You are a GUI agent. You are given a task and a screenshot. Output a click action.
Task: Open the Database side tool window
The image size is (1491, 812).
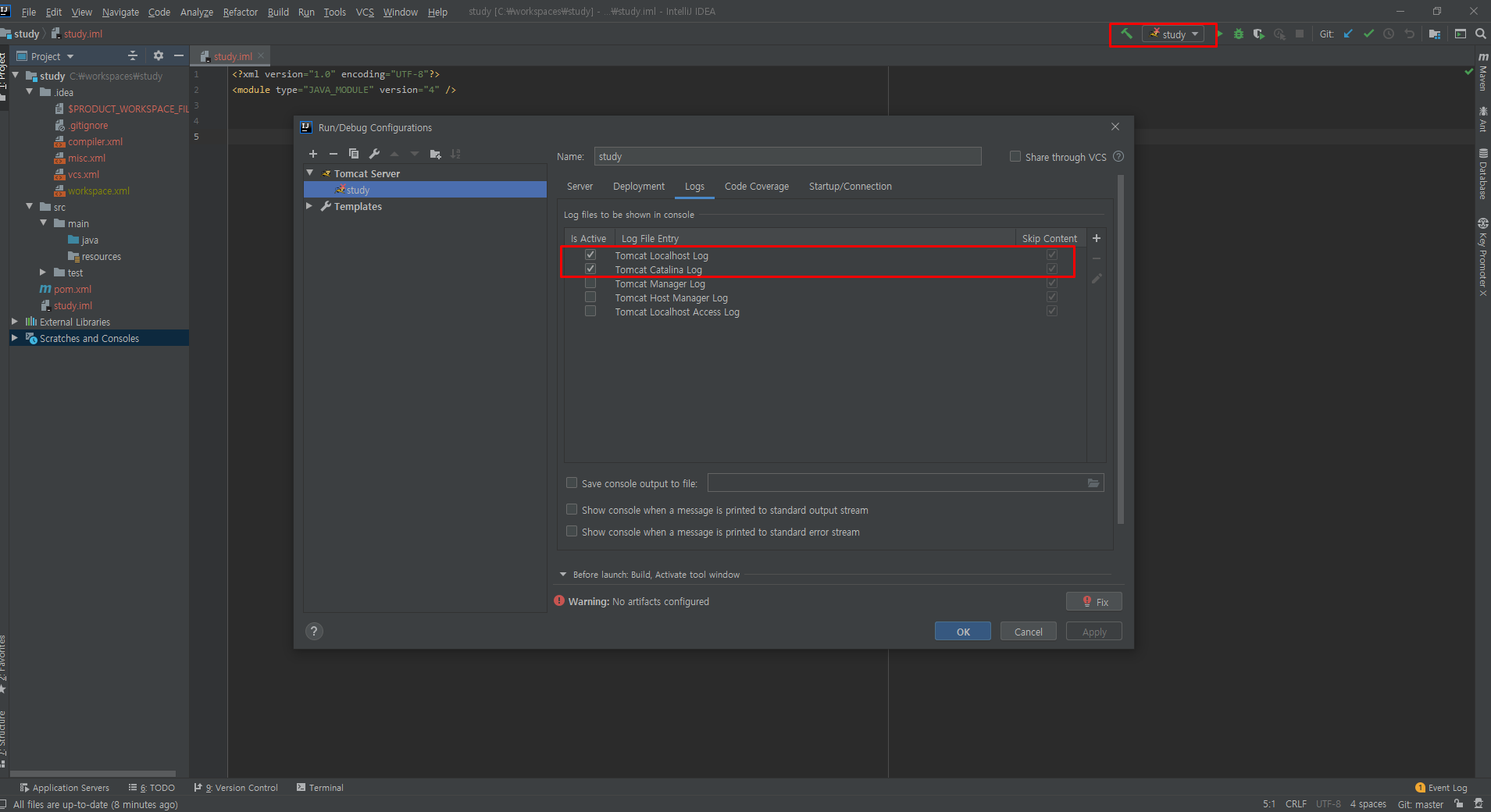pyautogui.click(x=1482, y=173)
